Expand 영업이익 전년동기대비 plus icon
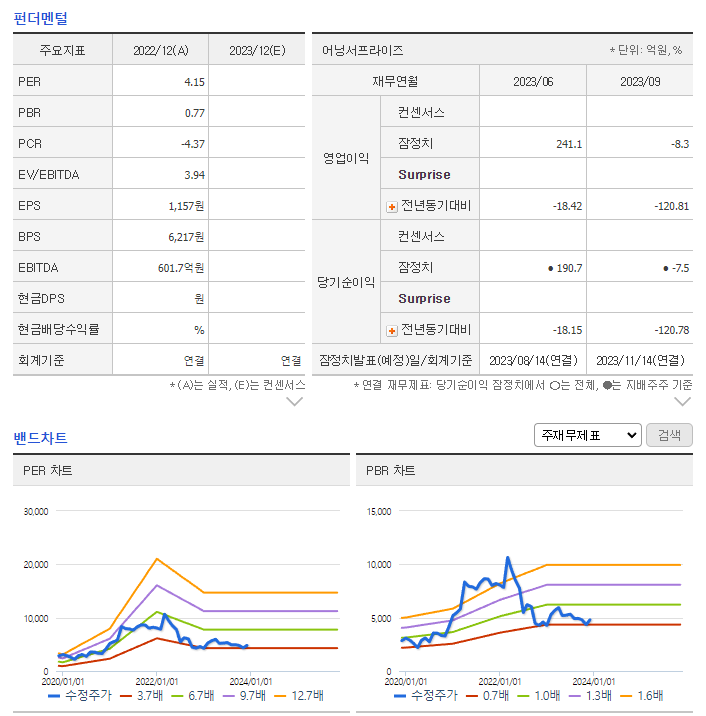 click(391, 207)
